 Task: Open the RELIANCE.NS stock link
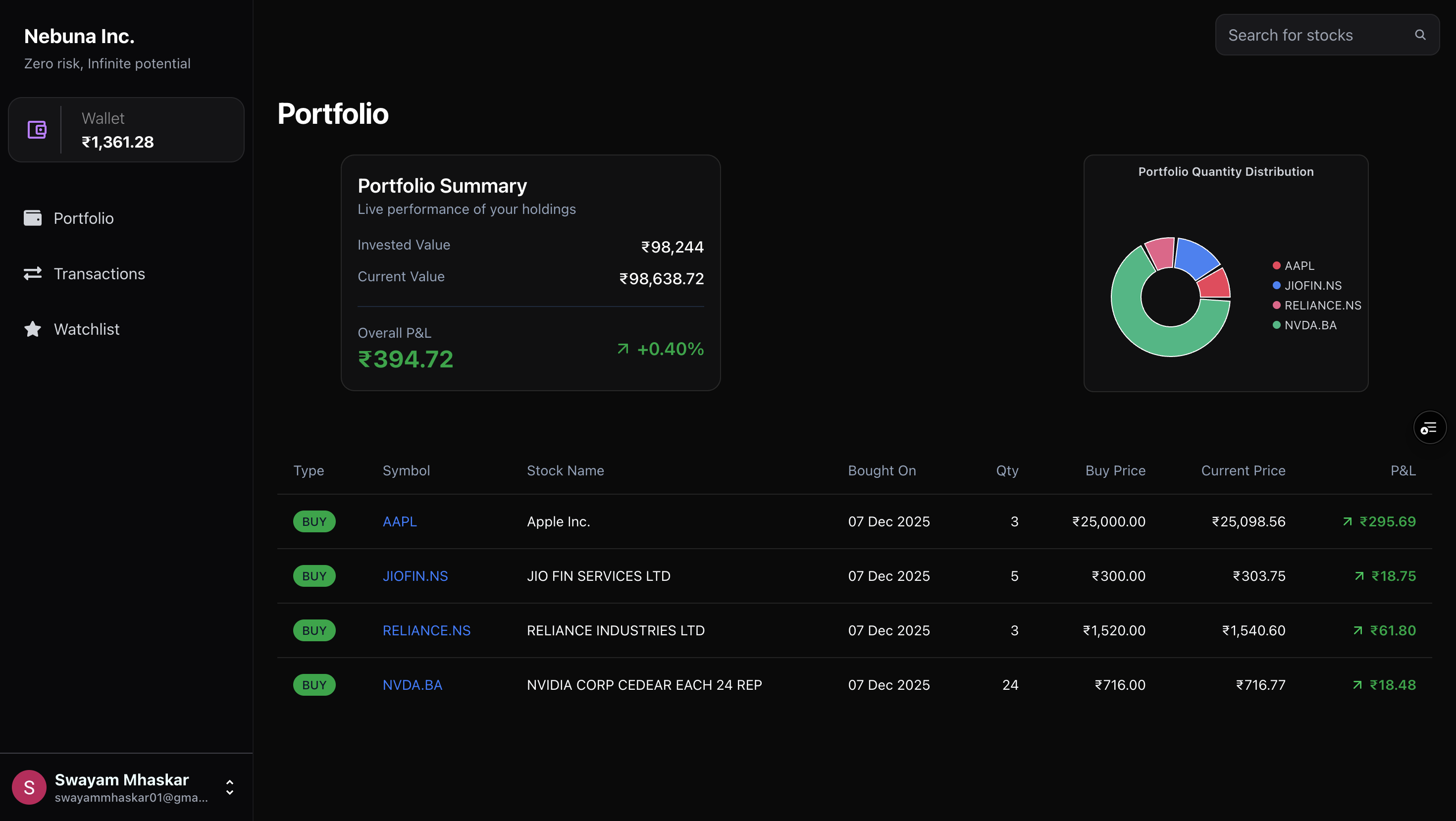[x=426, y=630]
